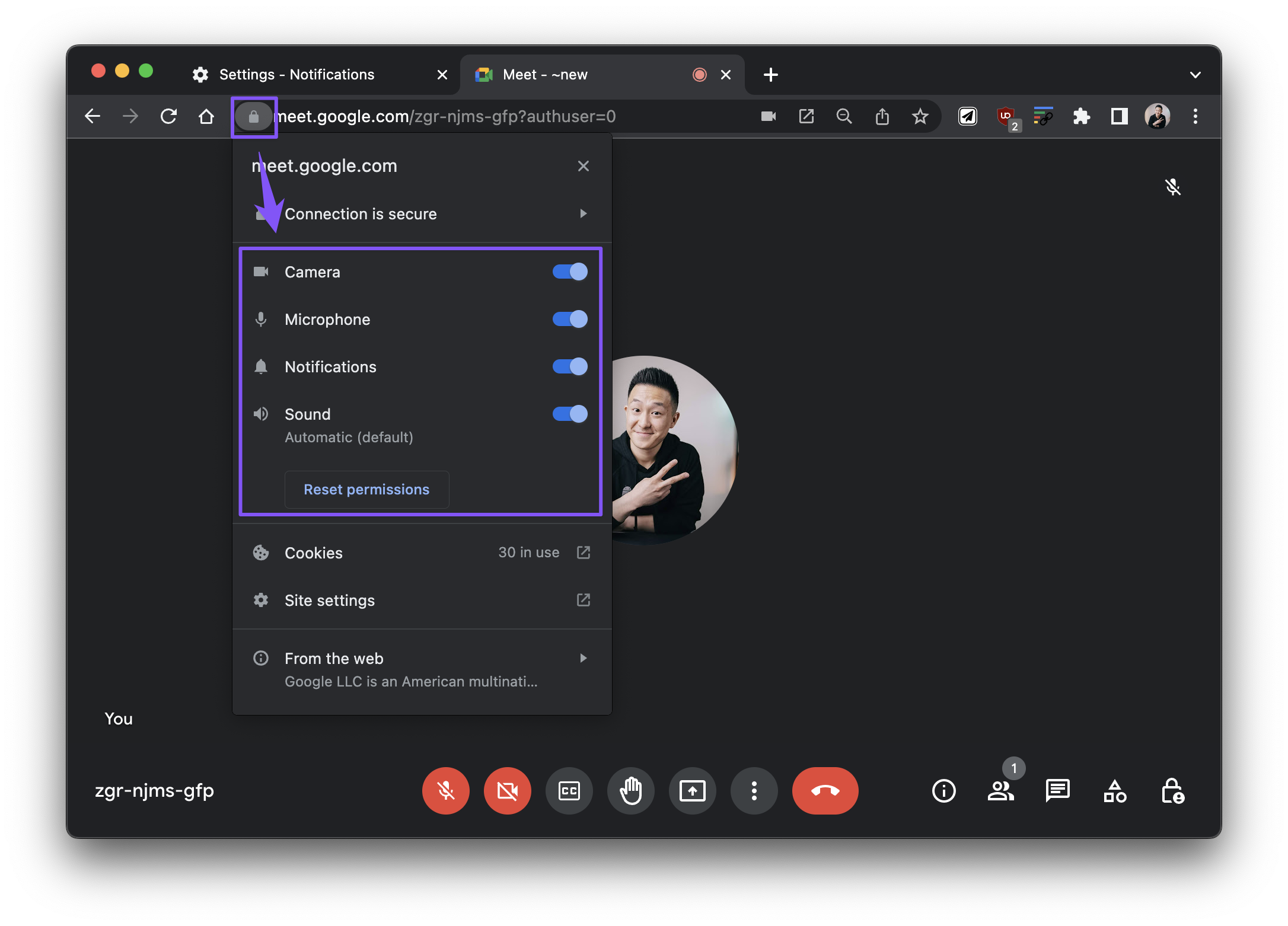1288x926 pixels.
Task: Open the Site settings entry
Action: click(x=421, y=601)
